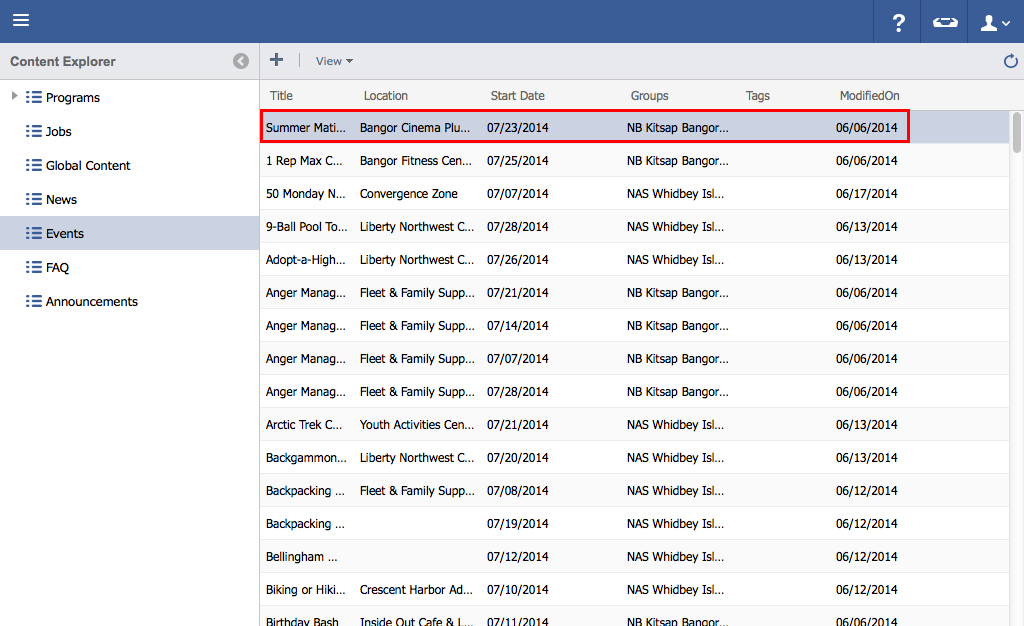Screen dimensions: 1024x626
Task: Click the phone contact icon
Action: tap(945, 22)
